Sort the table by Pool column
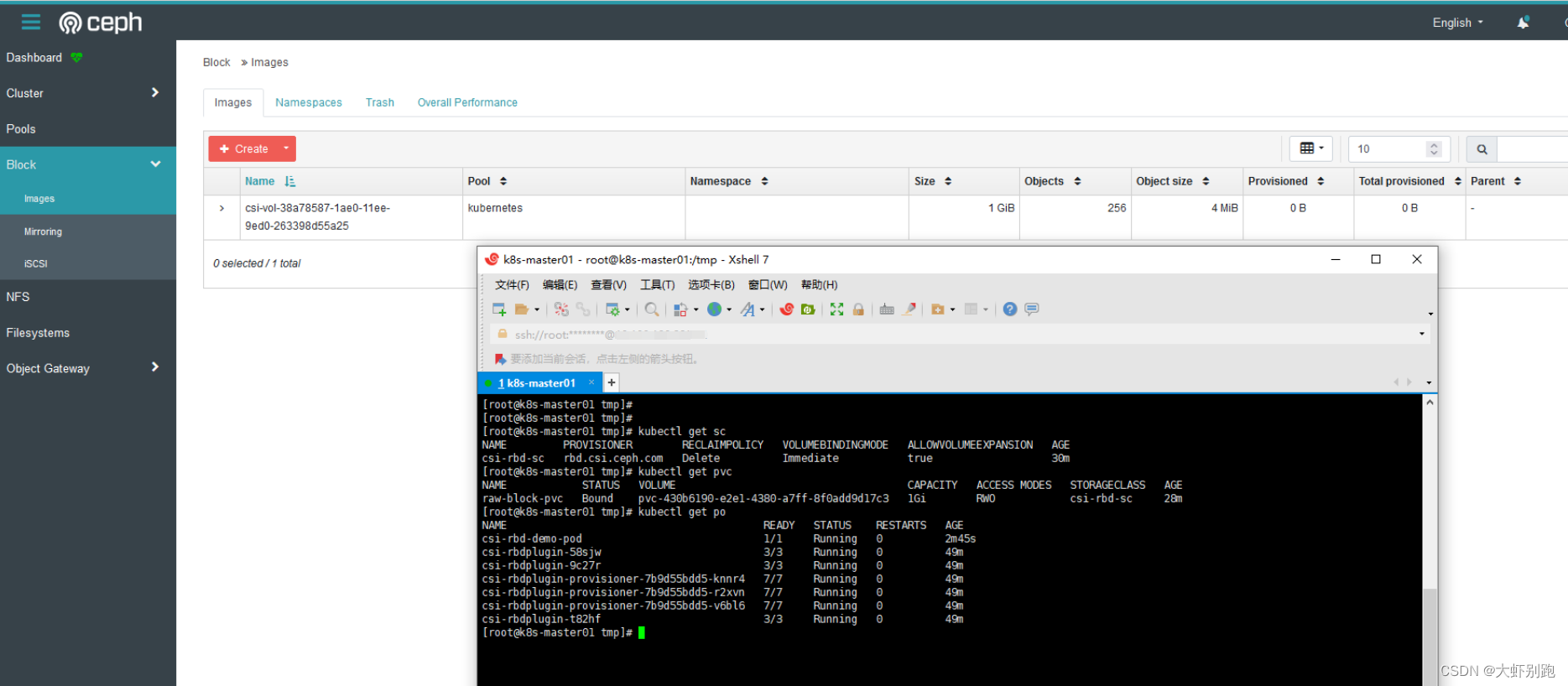 (x=487, y=181)
